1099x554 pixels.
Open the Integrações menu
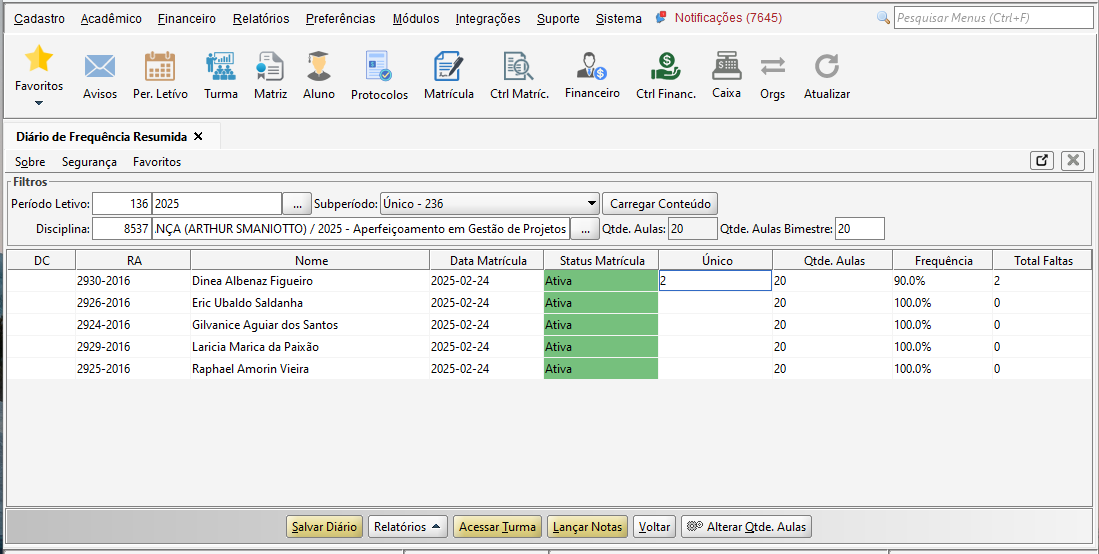click(x=488, y=19)
